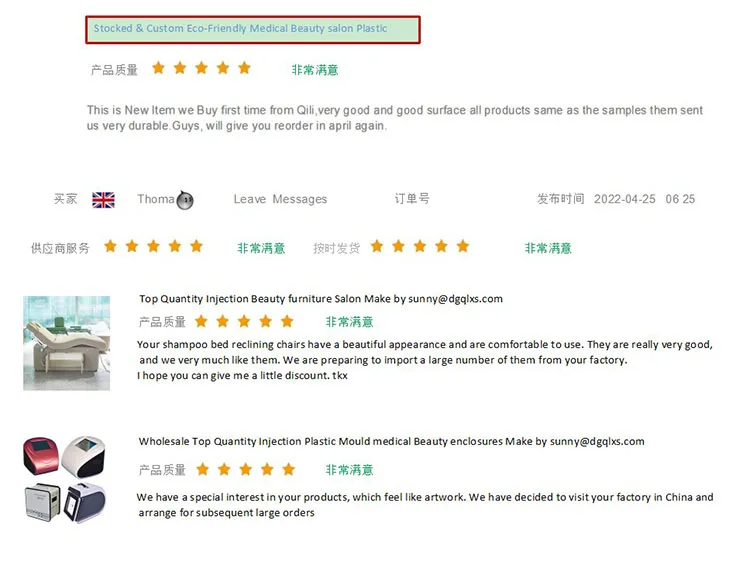Viewport: 750px width, 572px height.
Task: Click the shampoo bed product thumbnail
Action: pos(67,342)
